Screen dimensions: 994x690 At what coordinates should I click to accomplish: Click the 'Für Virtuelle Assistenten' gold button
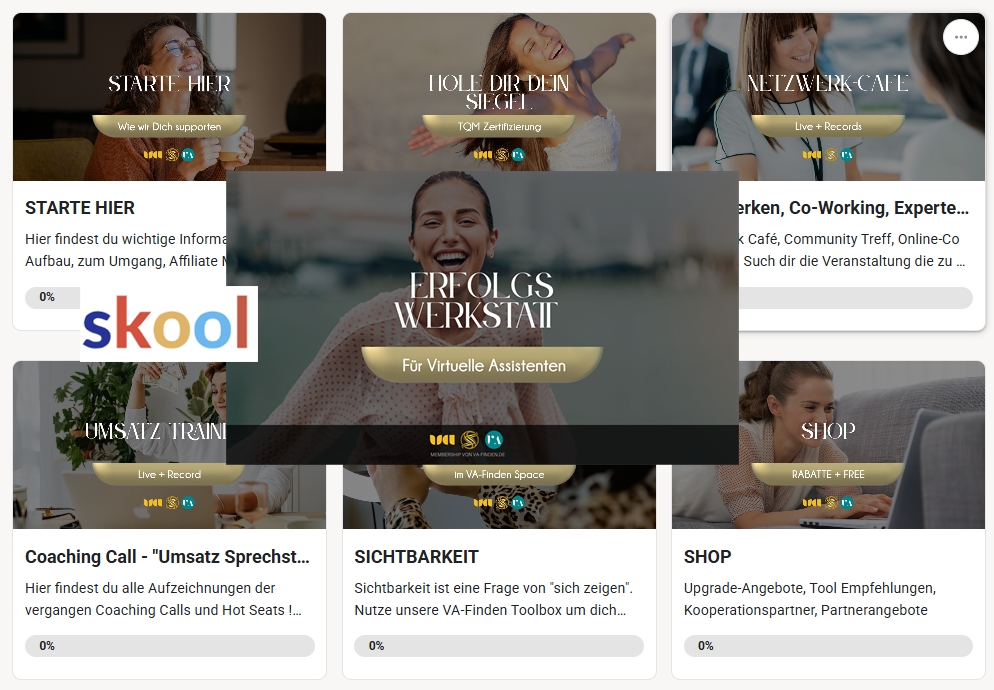(x=483, y=365)
